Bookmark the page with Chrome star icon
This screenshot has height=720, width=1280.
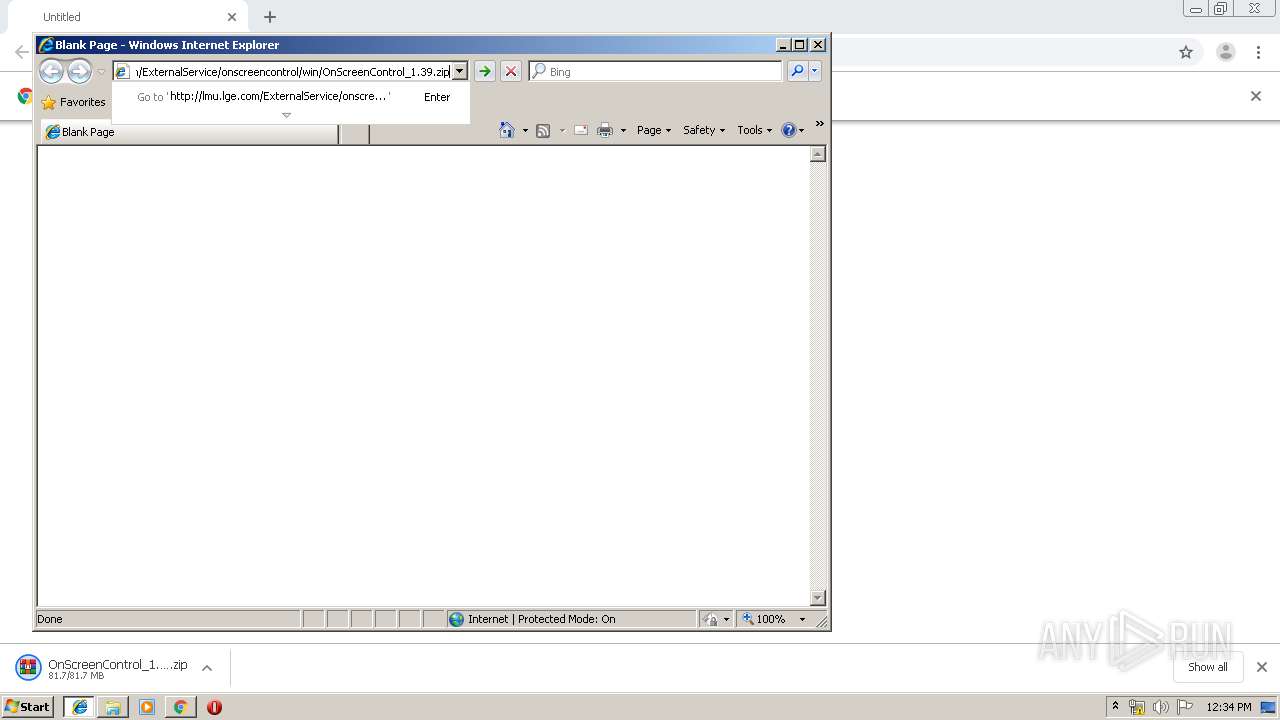coord(1186,52)
